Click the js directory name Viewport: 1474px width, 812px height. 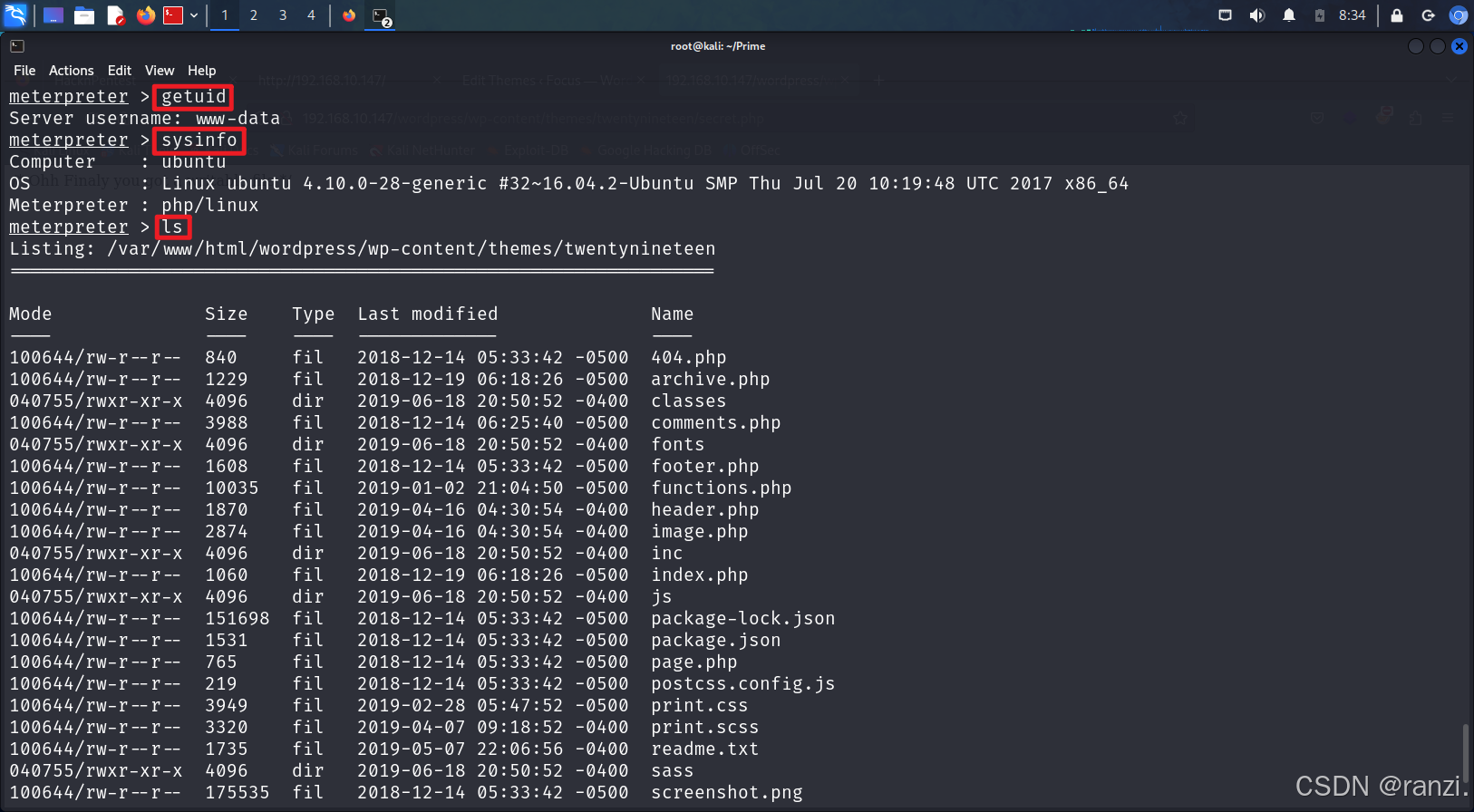pos(661,597)
